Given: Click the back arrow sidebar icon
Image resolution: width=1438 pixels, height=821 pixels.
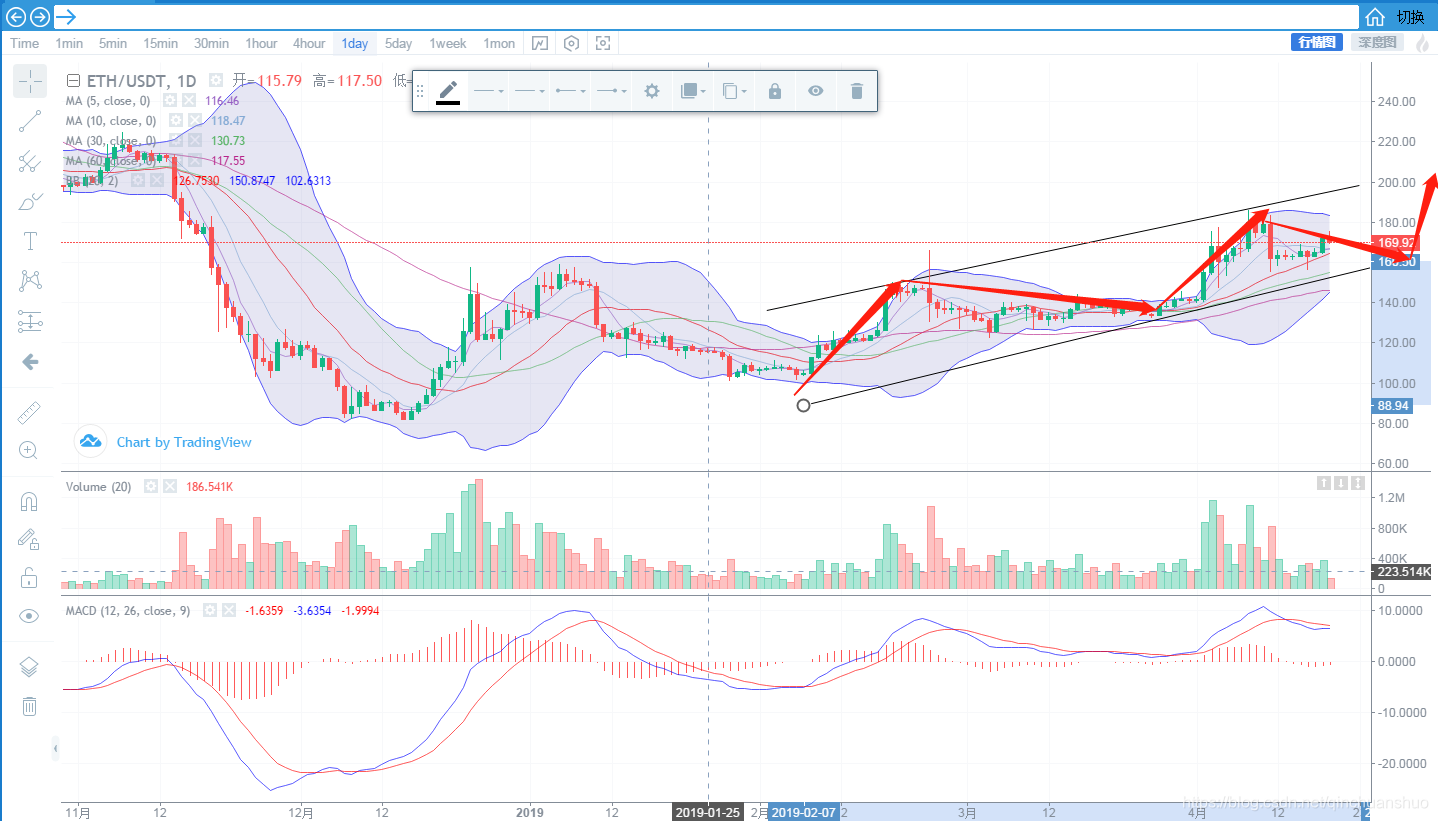Looking at the screenshot, I should point(30,362).
